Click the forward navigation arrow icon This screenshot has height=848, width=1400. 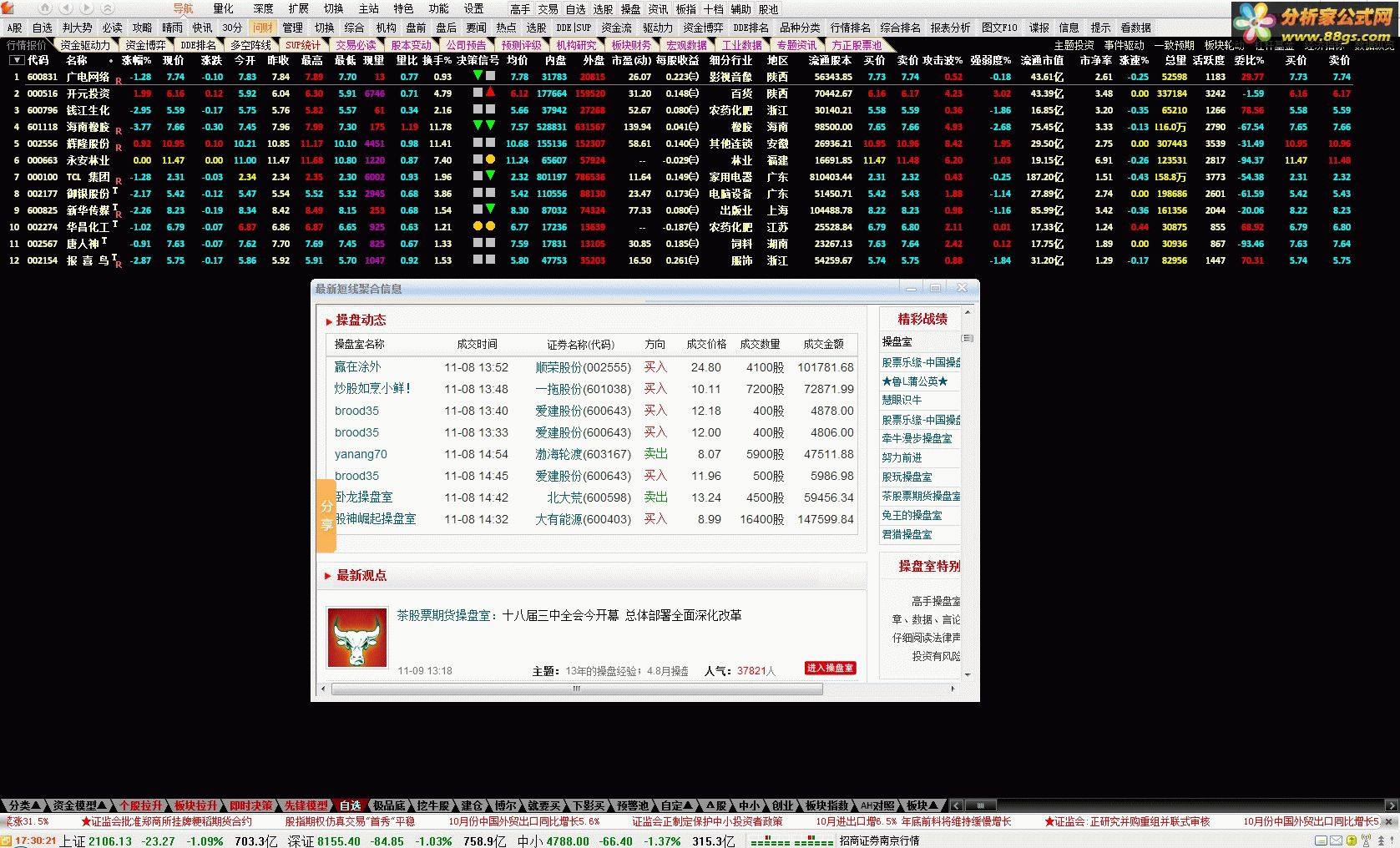pyautogui.click(x=88, y=8)
